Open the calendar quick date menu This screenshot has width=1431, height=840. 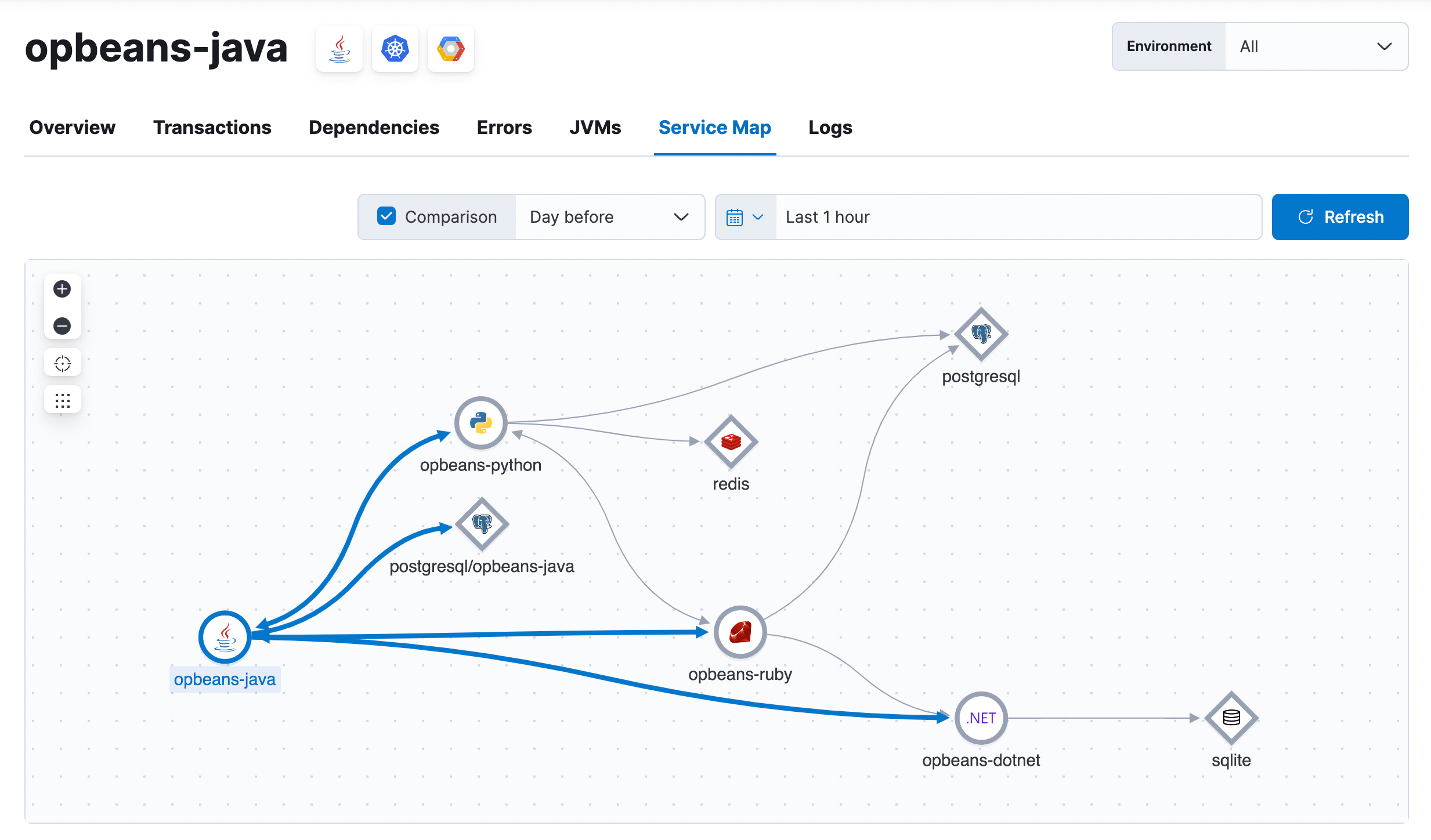click(745, 217)
